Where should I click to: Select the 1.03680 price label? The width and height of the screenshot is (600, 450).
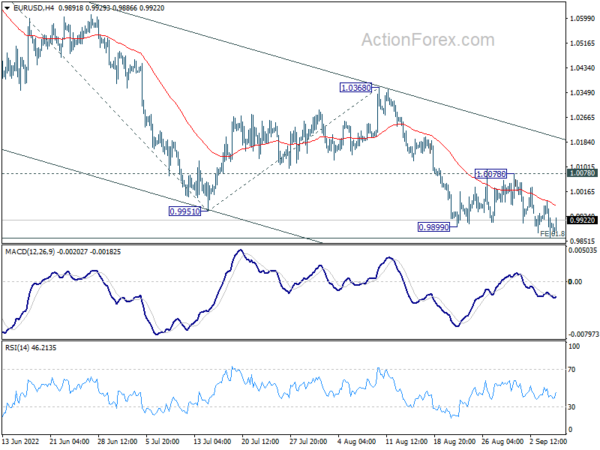[x=356, y=88]
